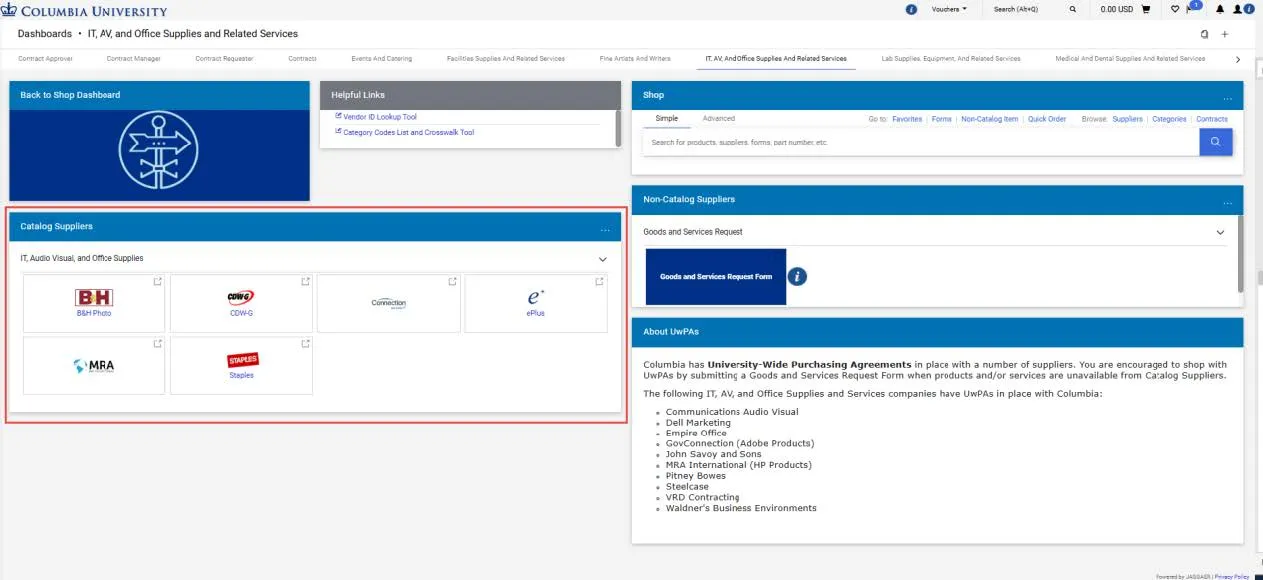Collapse the Goods and Services Request section
1263x580 pixels.
click(1220, 232)
